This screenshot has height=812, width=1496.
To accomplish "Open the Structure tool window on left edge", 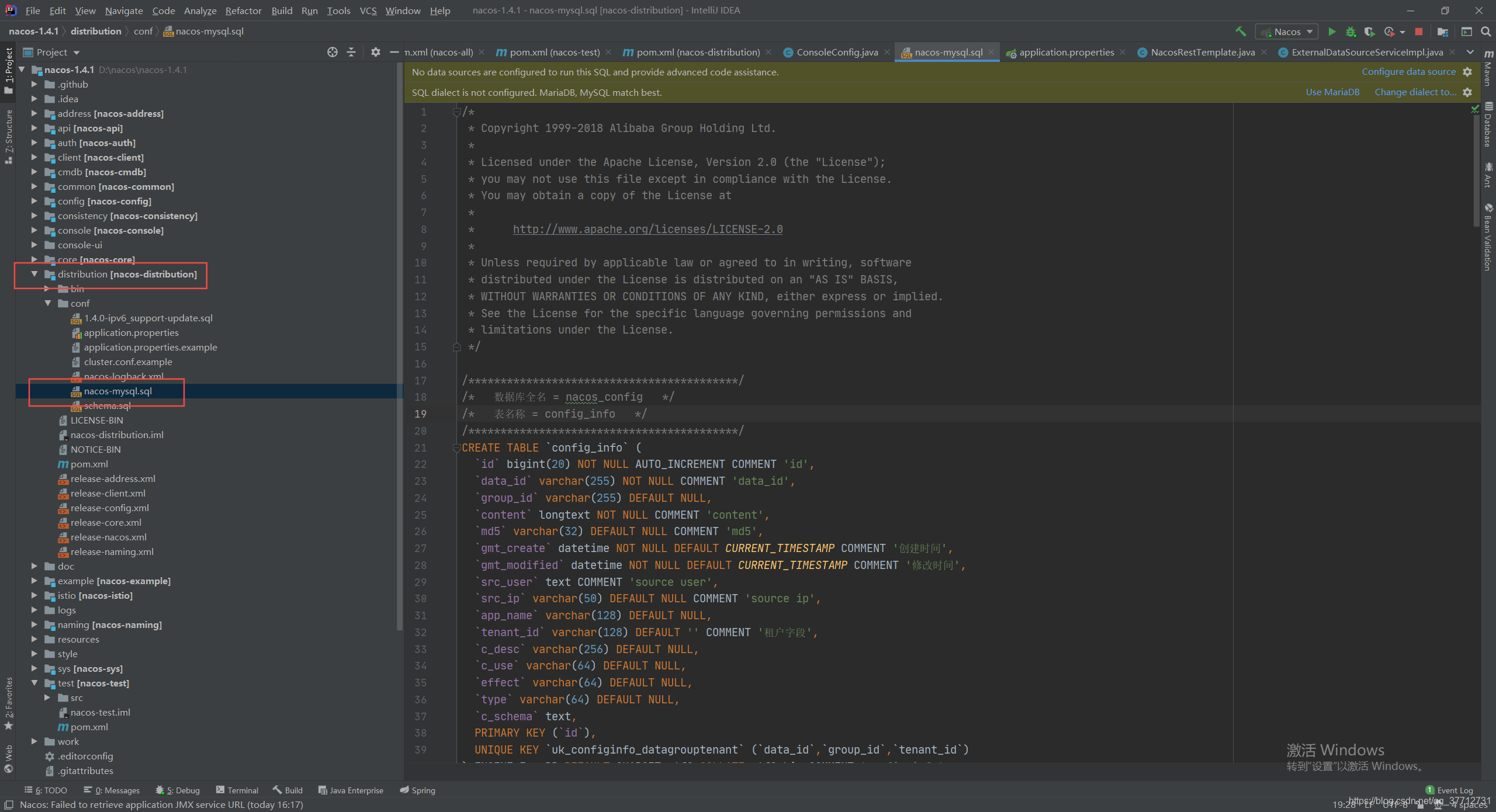I will [x=8, y=137].
